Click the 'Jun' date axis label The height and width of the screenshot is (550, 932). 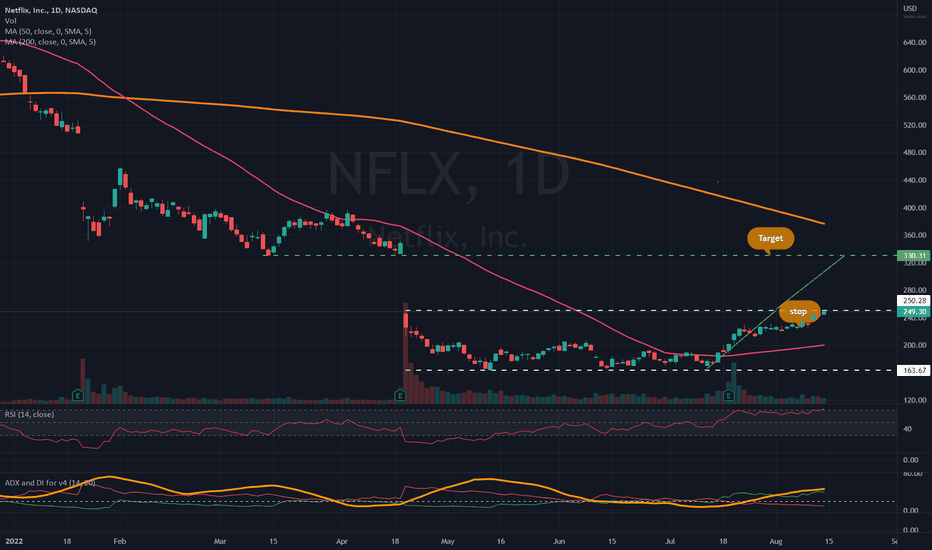(x=559, y=542)
